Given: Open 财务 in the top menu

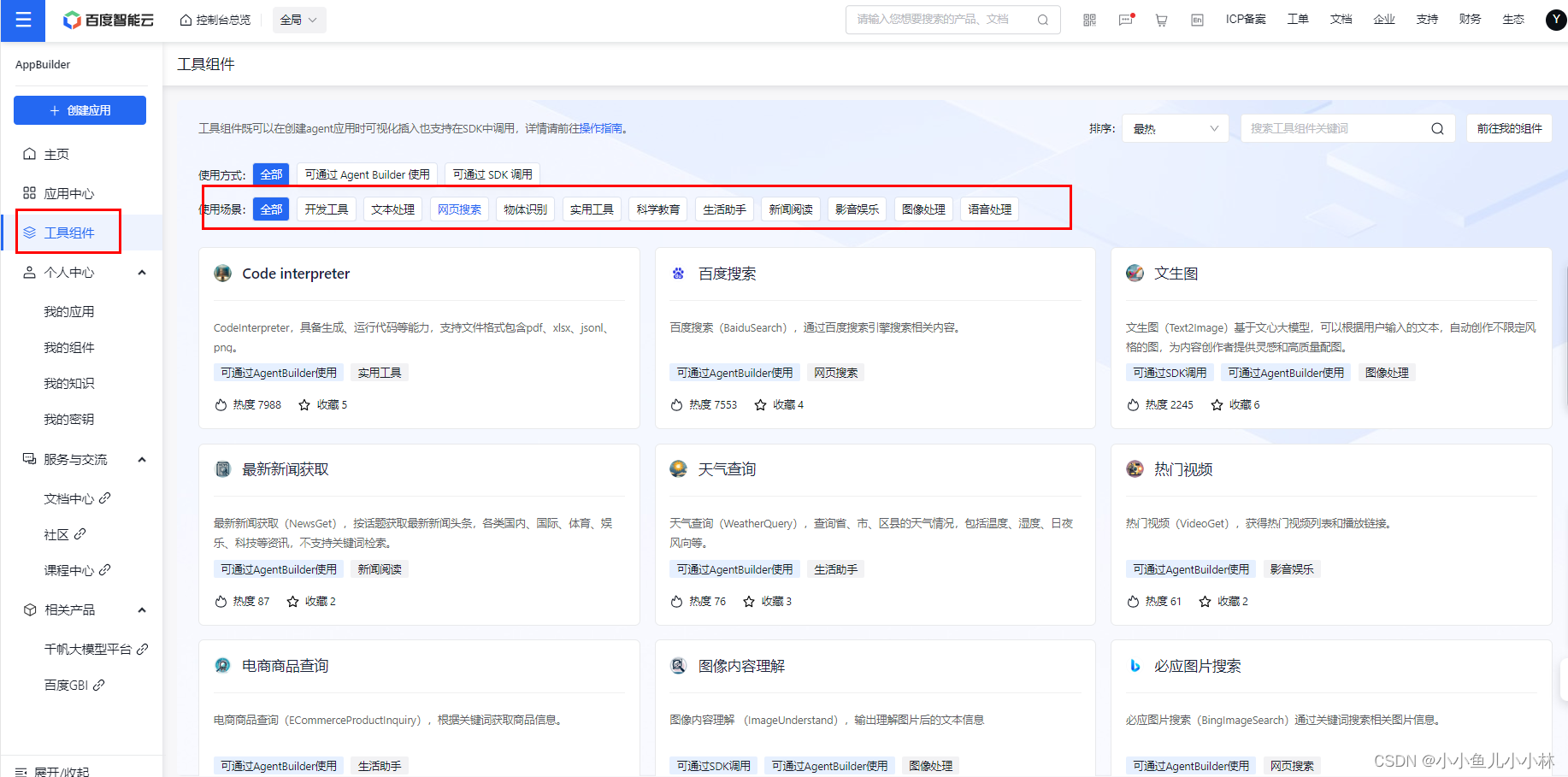Looking at the screenshot, I should tap(1470, 20).
